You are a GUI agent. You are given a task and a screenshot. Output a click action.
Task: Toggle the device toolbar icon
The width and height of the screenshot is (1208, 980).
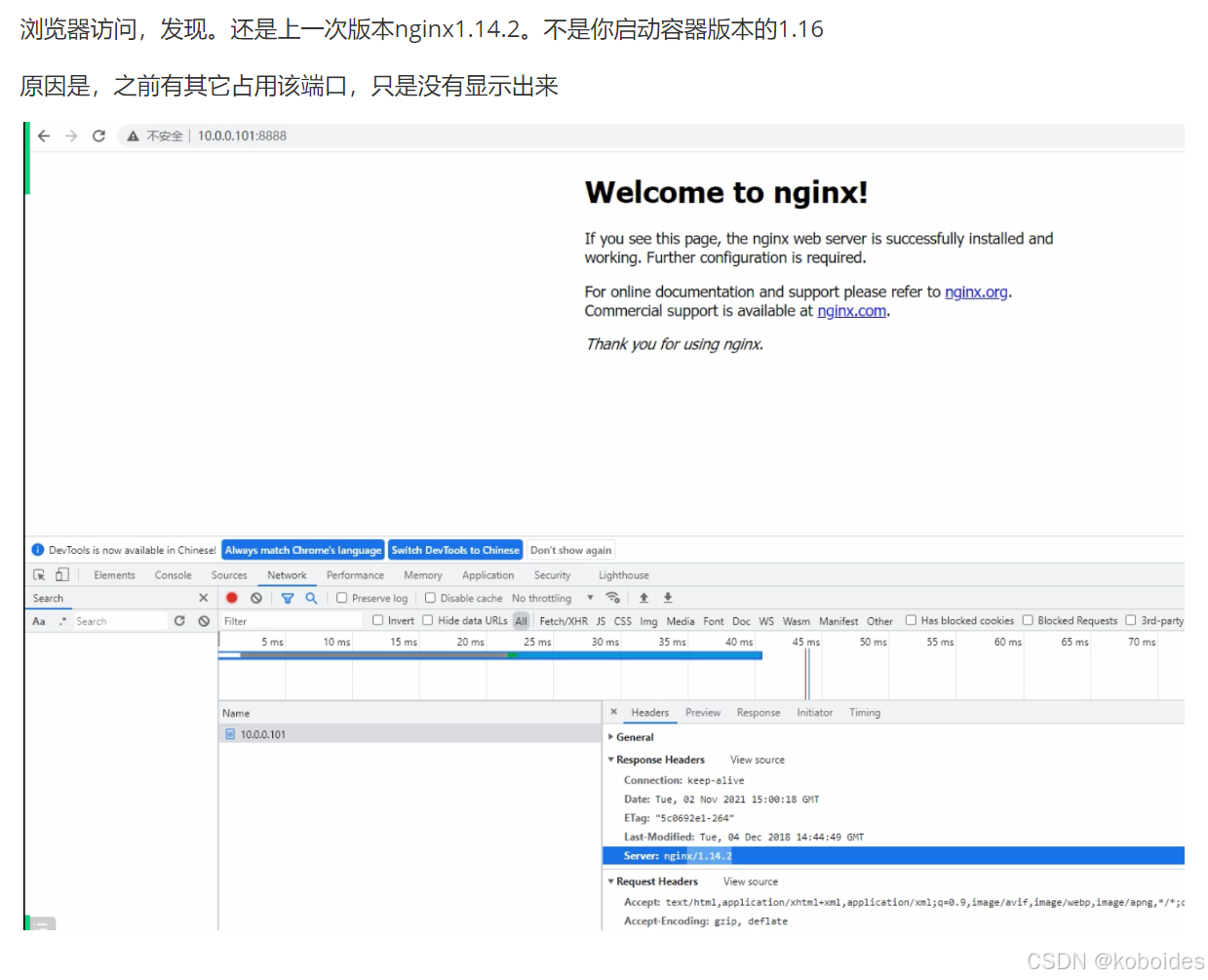(62, 575)
